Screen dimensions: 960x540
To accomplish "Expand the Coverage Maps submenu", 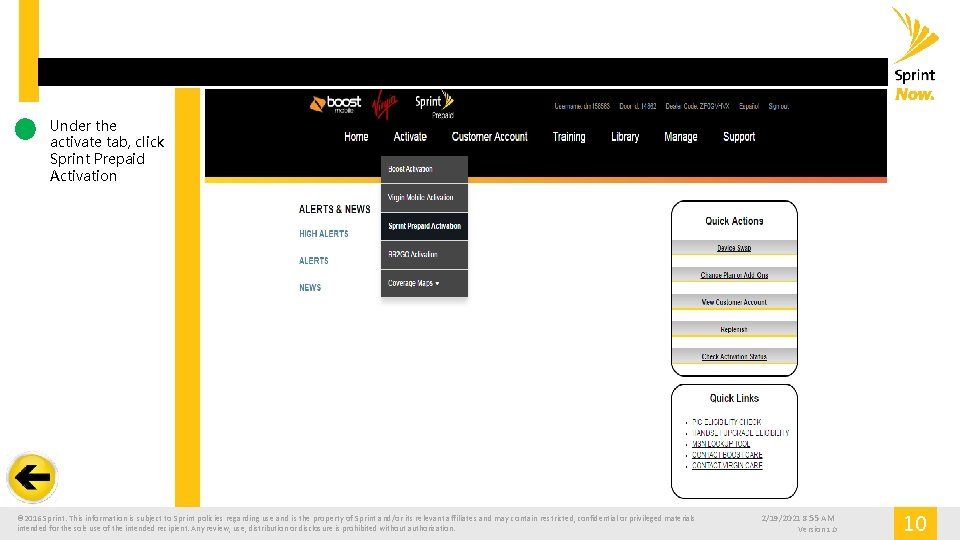I will point(424,283).
